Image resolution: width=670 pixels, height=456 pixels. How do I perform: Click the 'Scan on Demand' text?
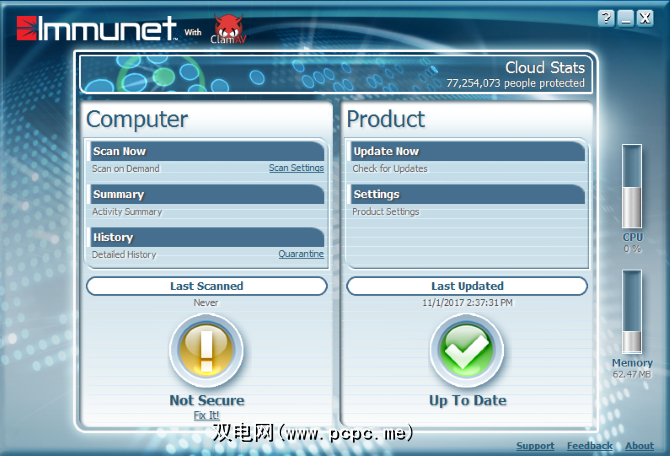pos(126,169)
